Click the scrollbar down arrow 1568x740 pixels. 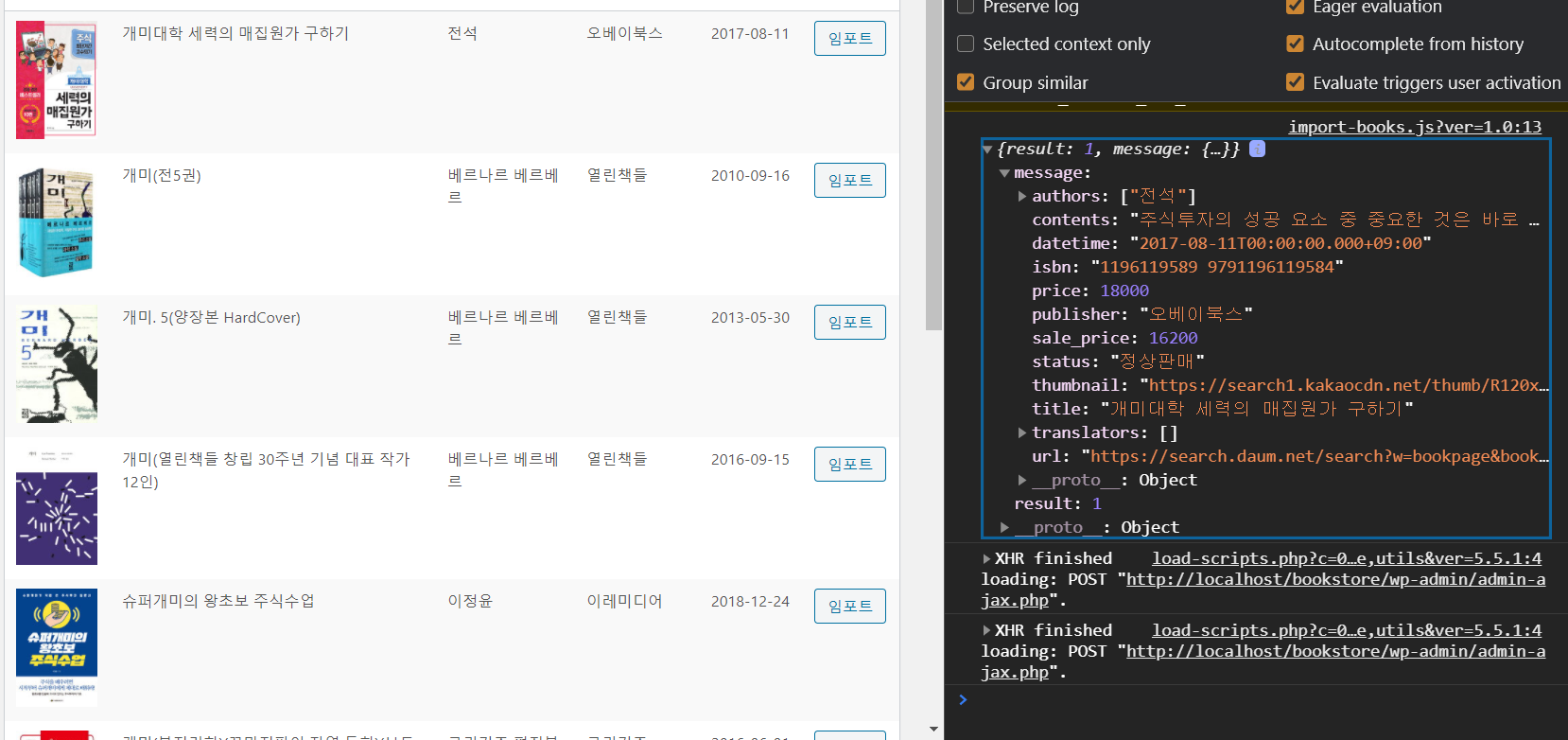933,730
